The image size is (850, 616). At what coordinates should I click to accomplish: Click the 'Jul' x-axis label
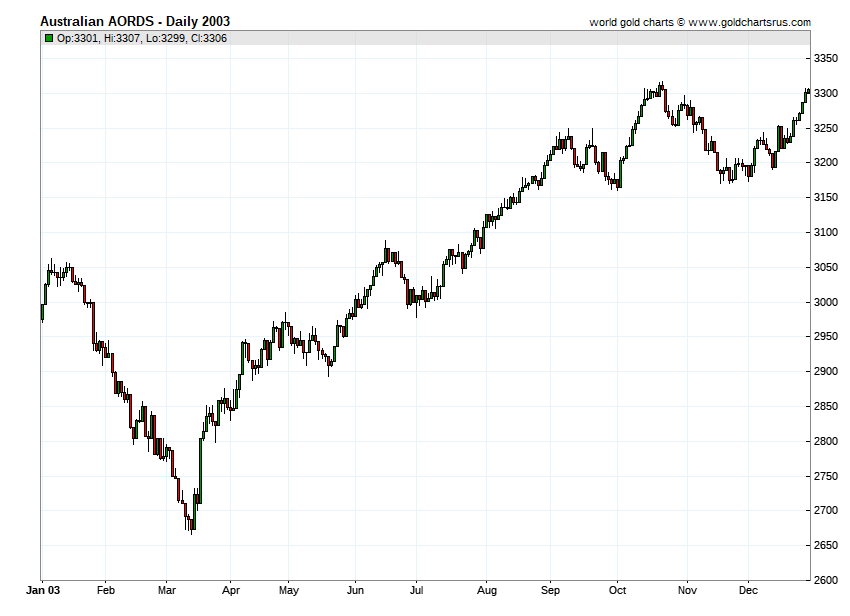point(416,590)
